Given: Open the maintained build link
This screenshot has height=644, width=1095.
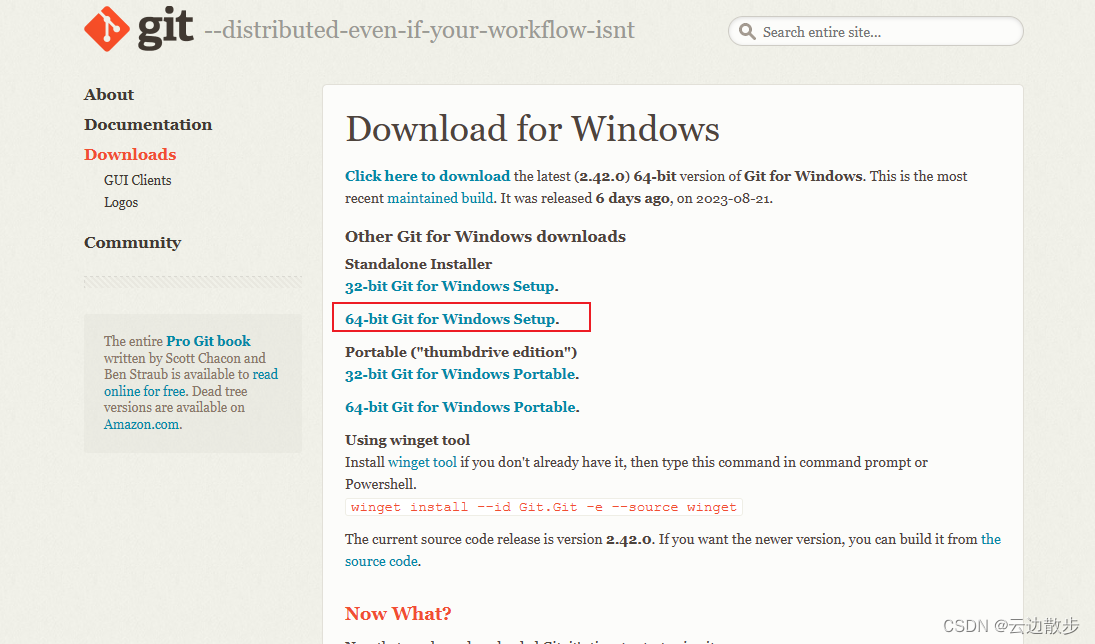Looking at the screenshot, I should (440, 198).
